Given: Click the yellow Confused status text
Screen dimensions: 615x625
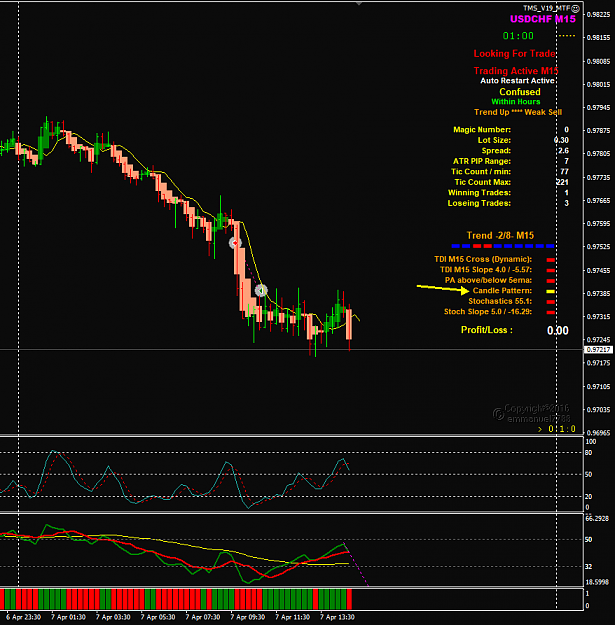Looking at the screenshot, I should tap(519, 92).
